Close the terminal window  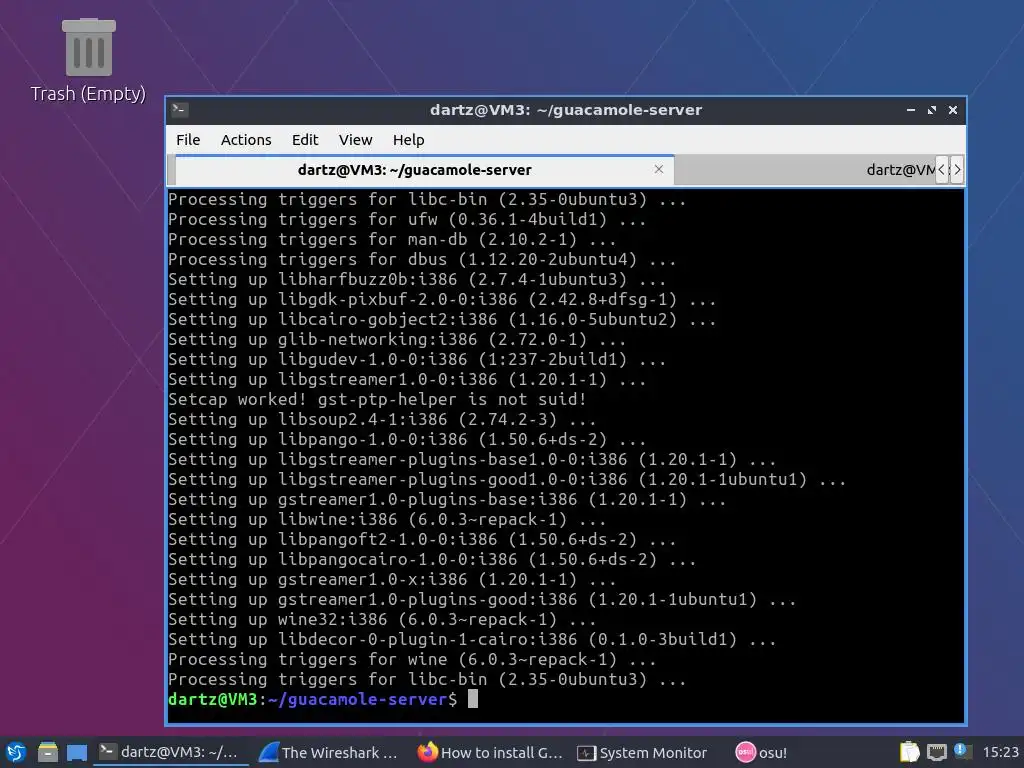(953, 110)
